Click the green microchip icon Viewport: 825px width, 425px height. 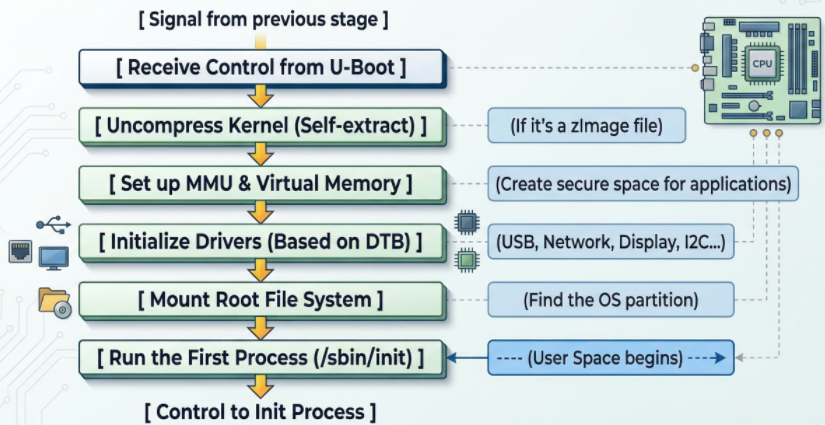(x=465, y=260)
